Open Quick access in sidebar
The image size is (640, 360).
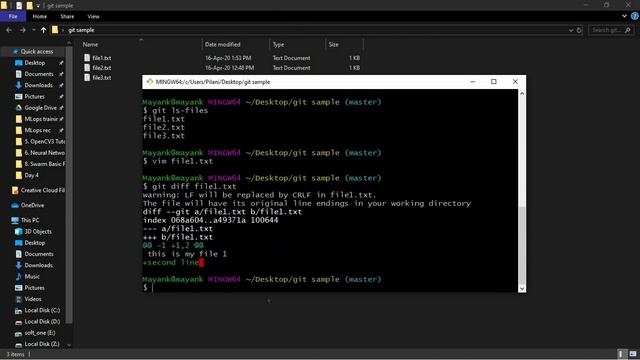click(33, 51)
